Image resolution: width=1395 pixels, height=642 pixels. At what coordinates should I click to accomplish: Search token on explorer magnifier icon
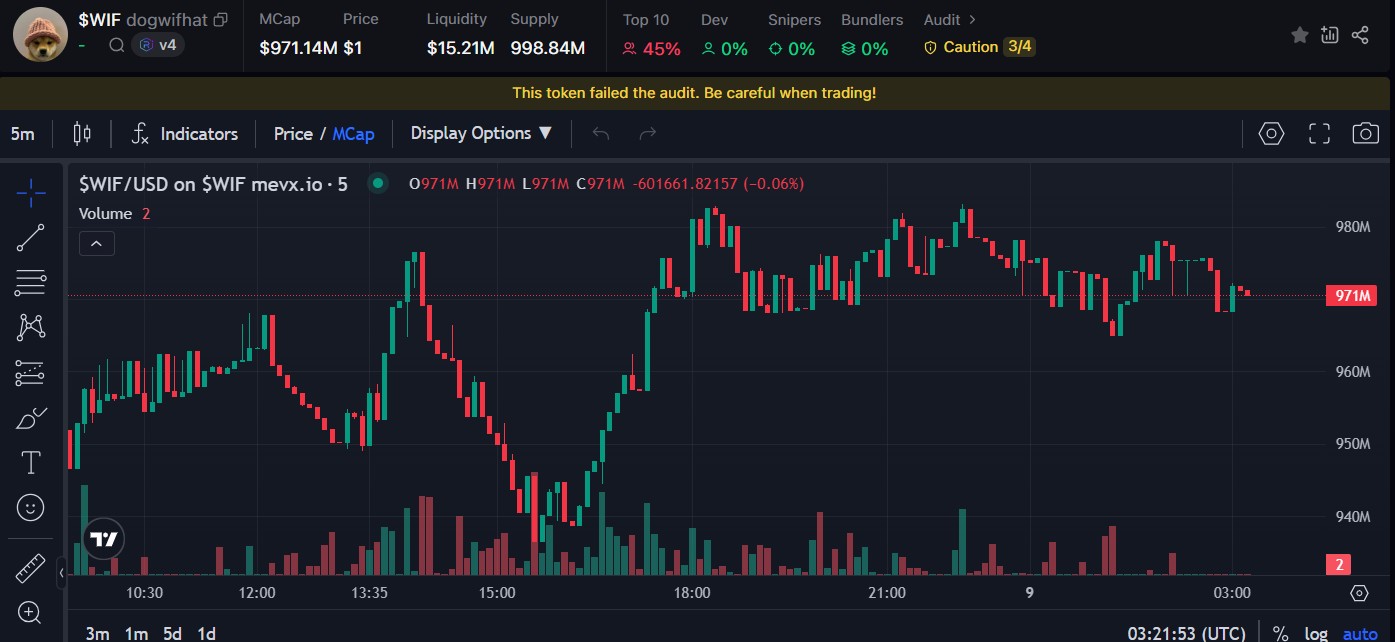pos(117,45)
